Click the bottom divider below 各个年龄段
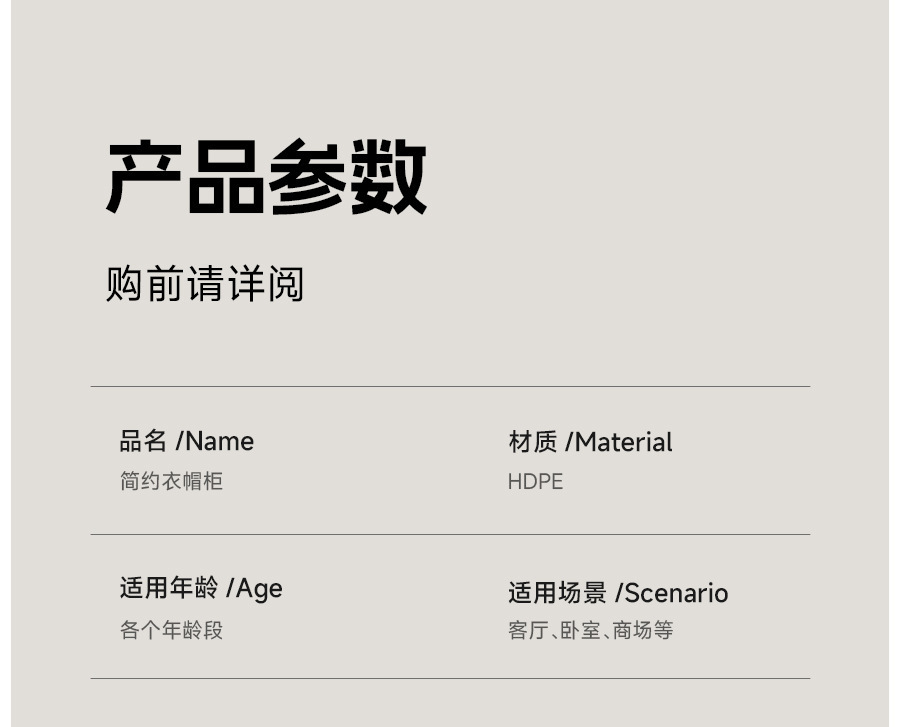This screenshot has height=727, width=900. [x=450, y=678]
